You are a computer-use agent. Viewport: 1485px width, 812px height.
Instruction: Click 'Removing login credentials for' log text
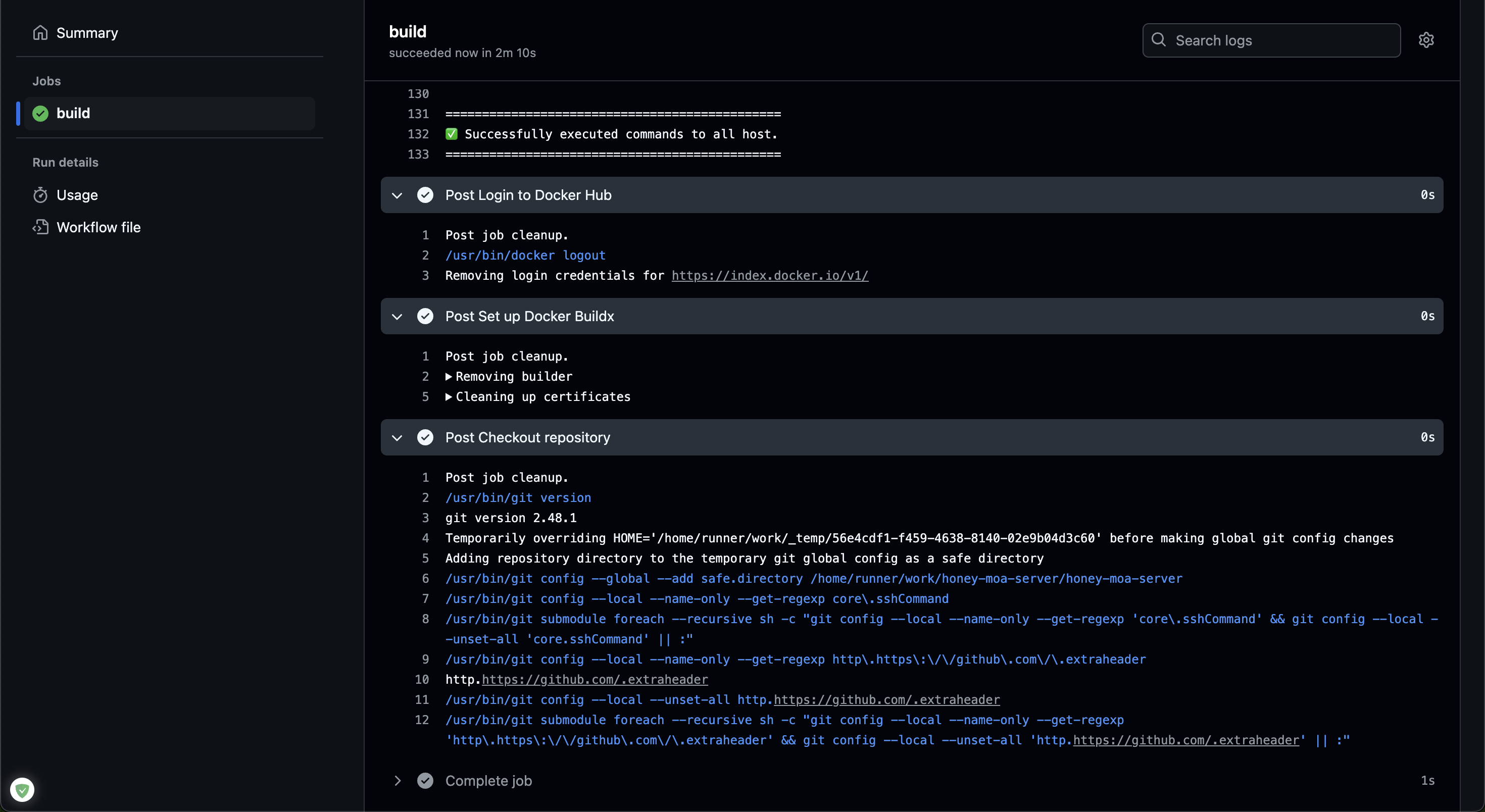tap(555, 276)
